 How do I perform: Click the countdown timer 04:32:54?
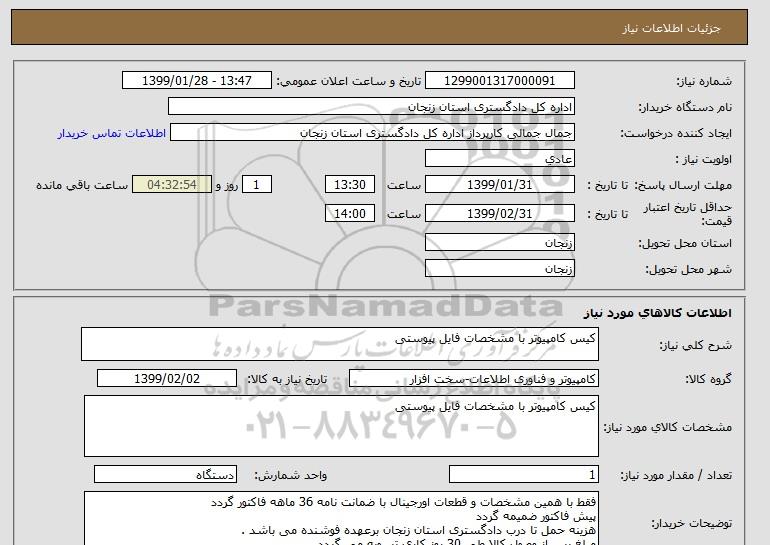click(x=172, y=185)
